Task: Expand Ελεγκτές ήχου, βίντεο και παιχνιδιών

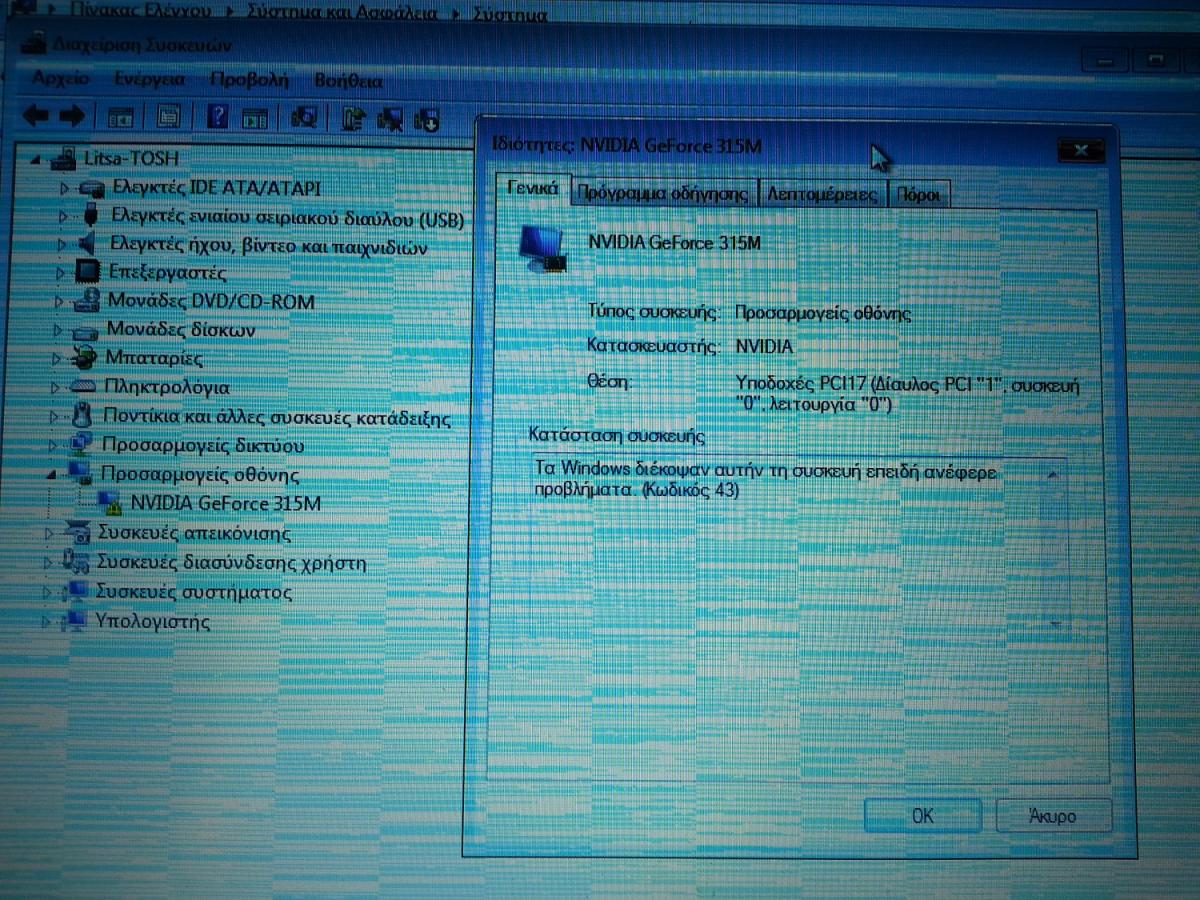Action: 63,245
